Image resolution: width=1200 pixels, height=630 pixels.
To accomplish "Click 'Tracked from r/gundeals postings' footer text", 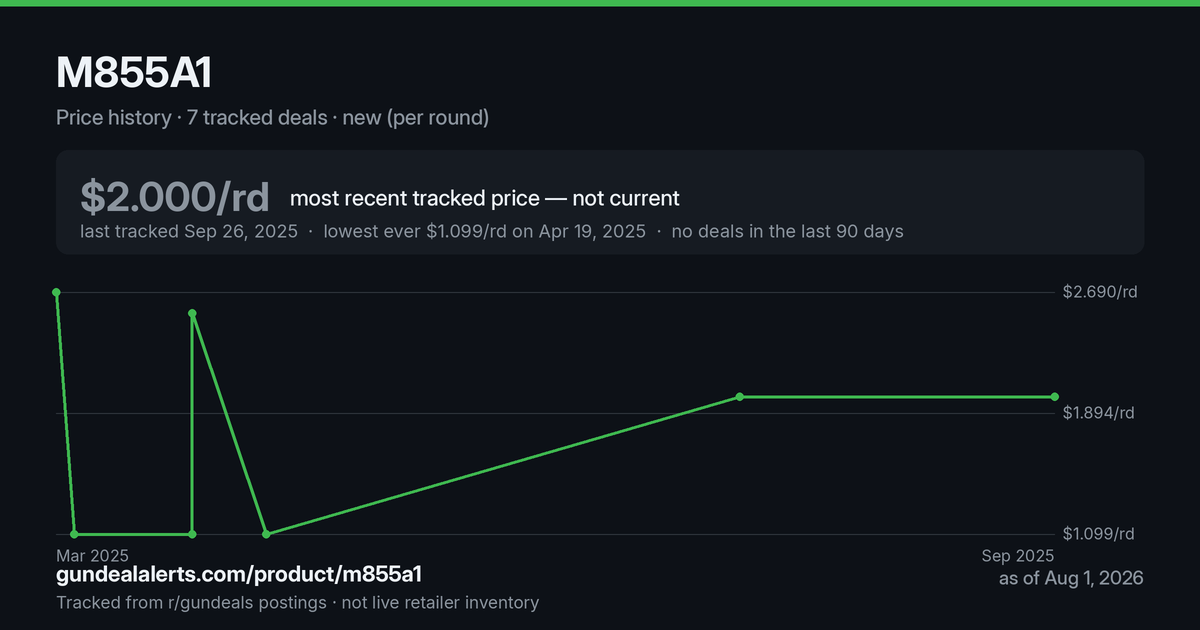I will (191, 603).
